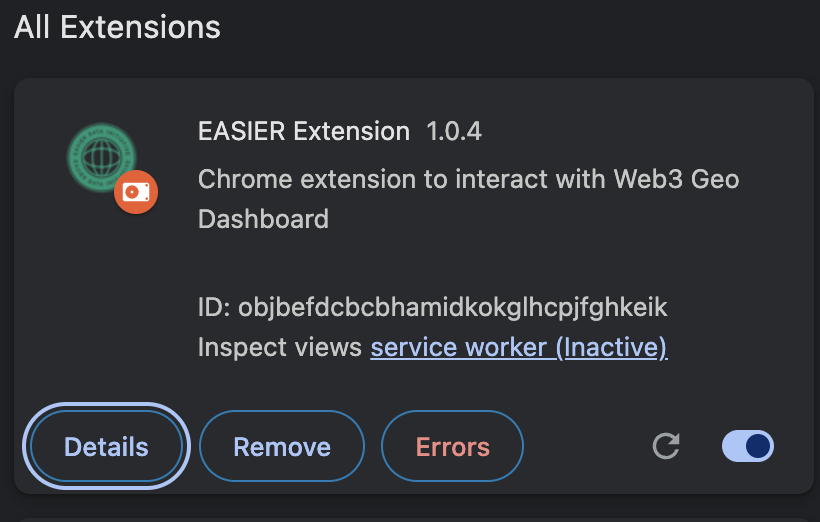Click the version number 1.0.4
The width and height of the screenshot is (820, 522).
pos(454,131)
